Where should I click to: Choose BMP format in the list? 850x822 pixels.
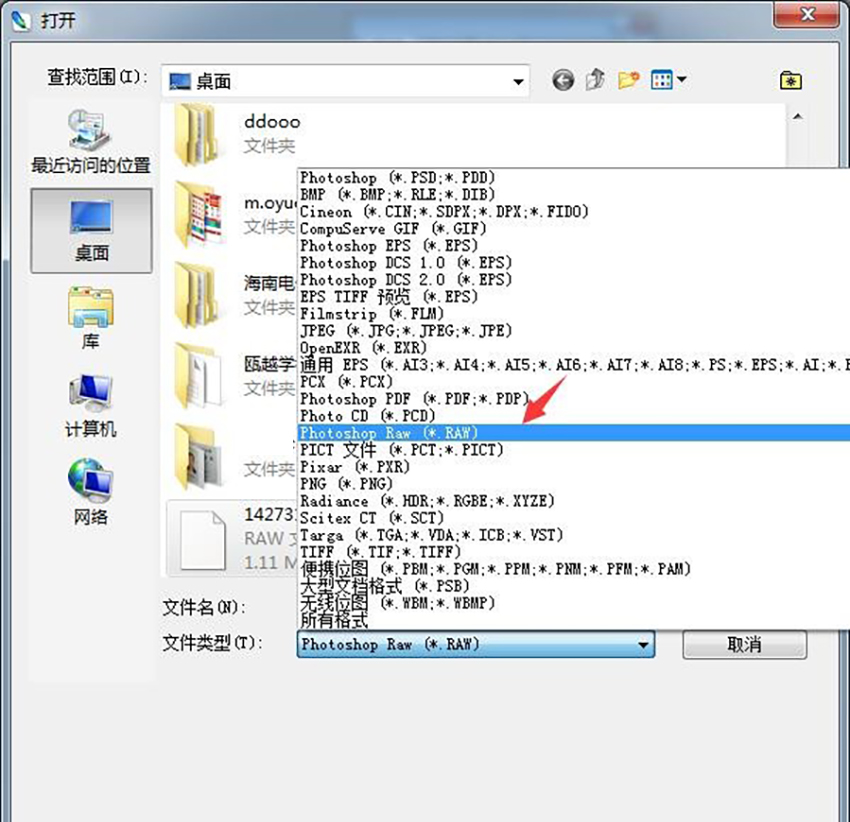pos(574,194)
